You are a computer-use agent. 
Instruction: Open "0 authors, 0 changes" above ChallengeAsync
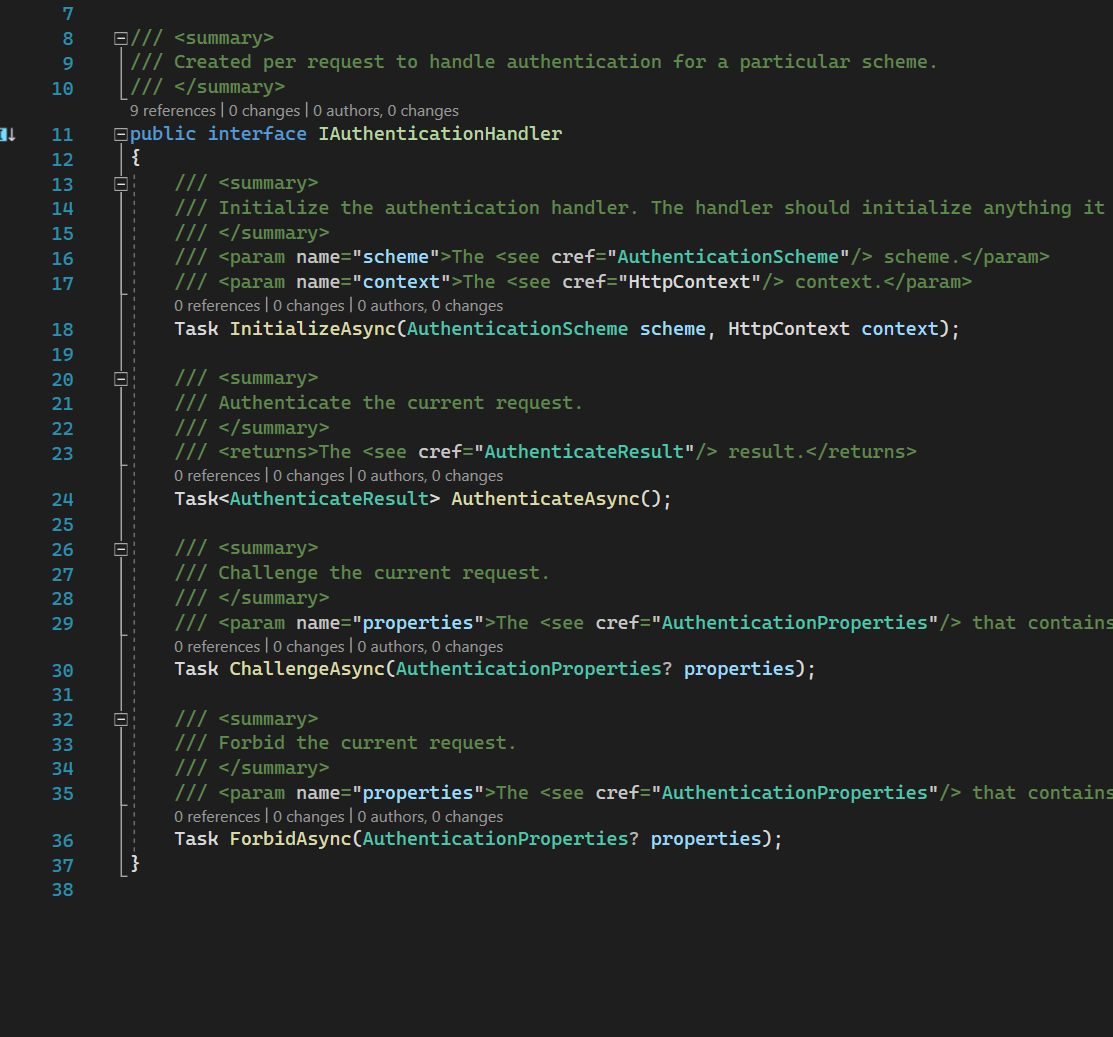coord(430,647)
